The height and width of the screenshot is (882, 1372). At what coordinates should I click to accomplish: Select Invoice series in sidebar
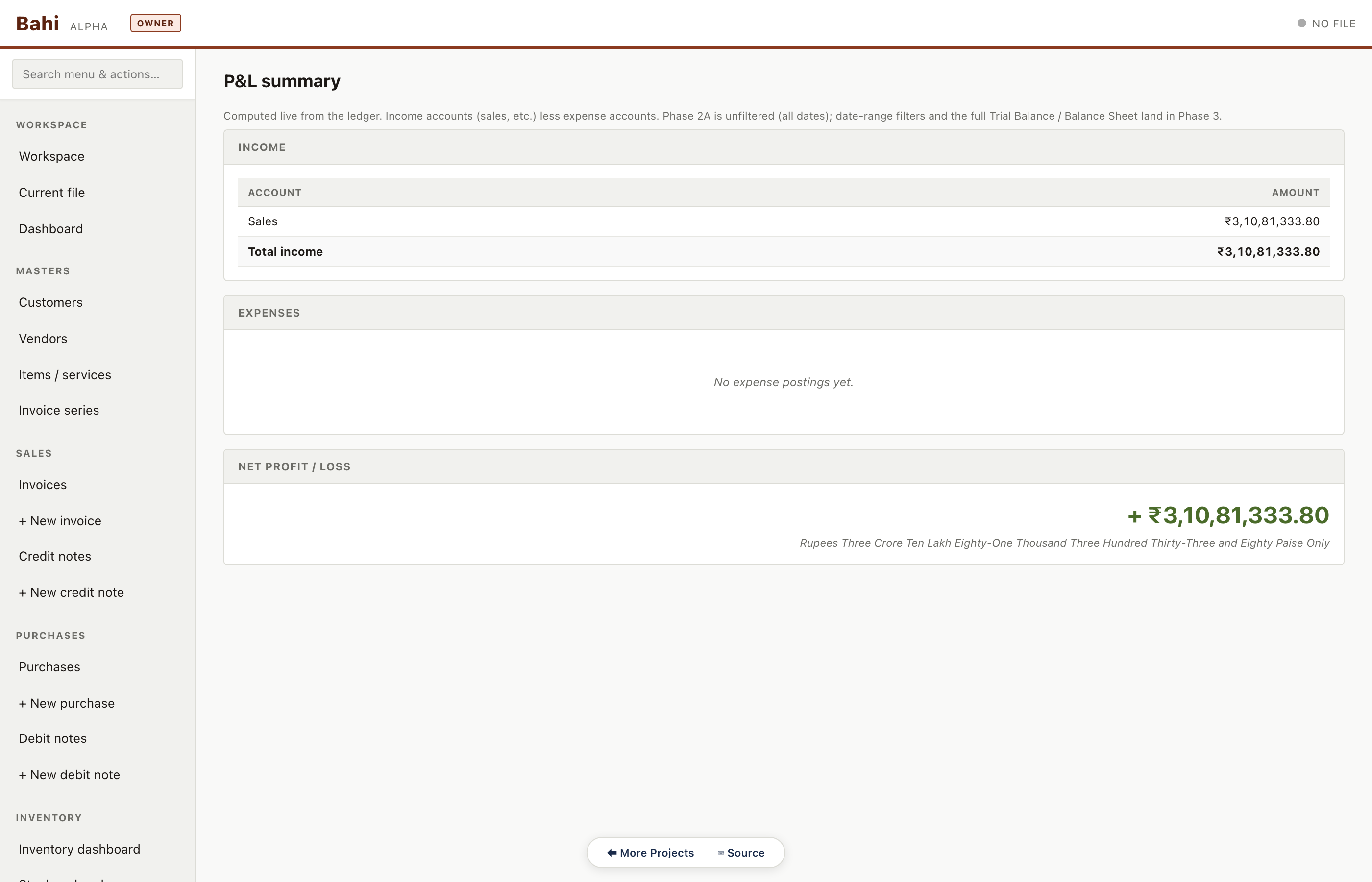pyautogui.click(x=58, y=410)
